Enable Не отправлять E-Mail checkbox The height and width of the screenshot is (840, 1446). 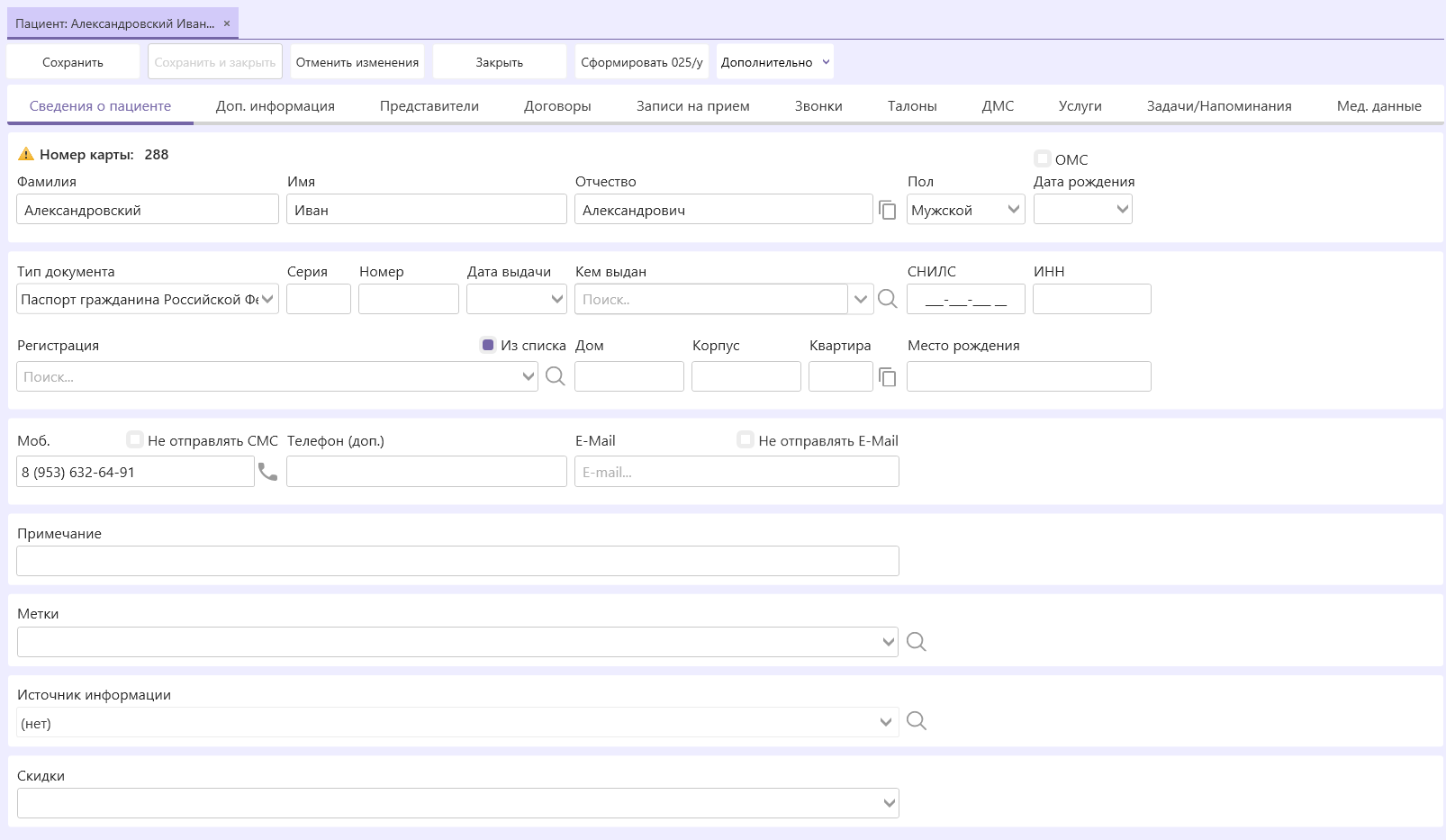(746, 439)
